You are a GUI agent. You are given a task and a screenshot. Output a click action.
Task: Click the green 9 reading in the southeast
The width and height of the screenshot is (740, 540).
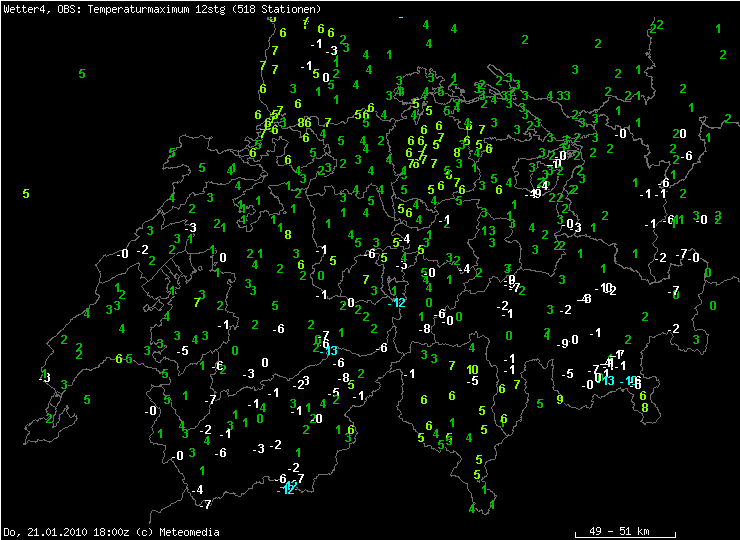click(x=560, y=399)
